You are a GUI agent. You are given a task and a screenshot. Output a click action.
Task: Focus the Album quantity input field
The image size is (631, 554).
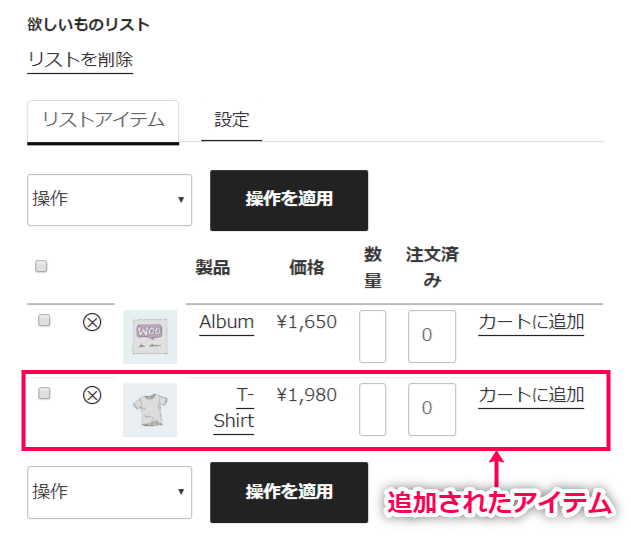(x=373, y=336)
